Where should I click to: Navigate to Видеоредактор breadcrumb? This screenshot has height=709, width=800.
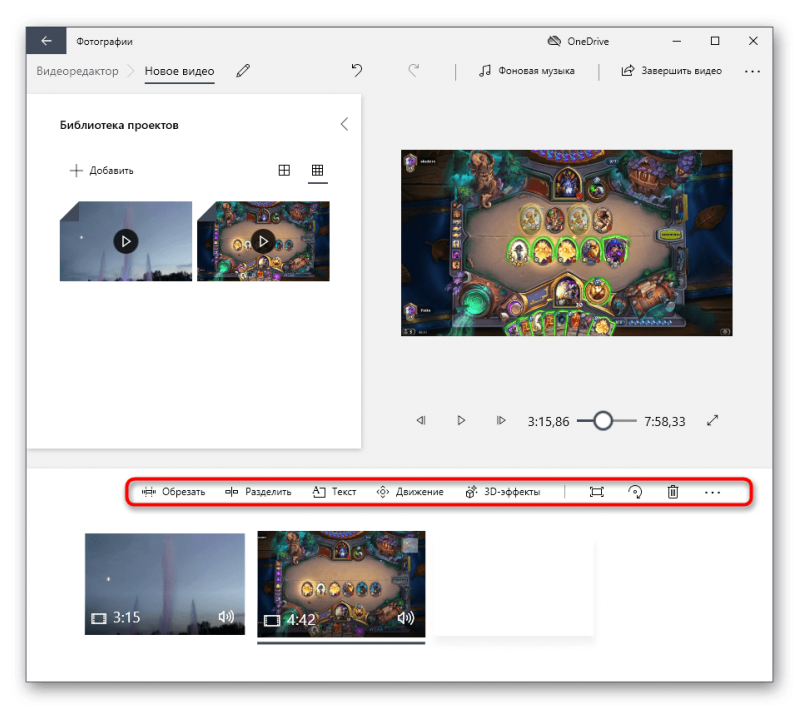click(77, 71)
